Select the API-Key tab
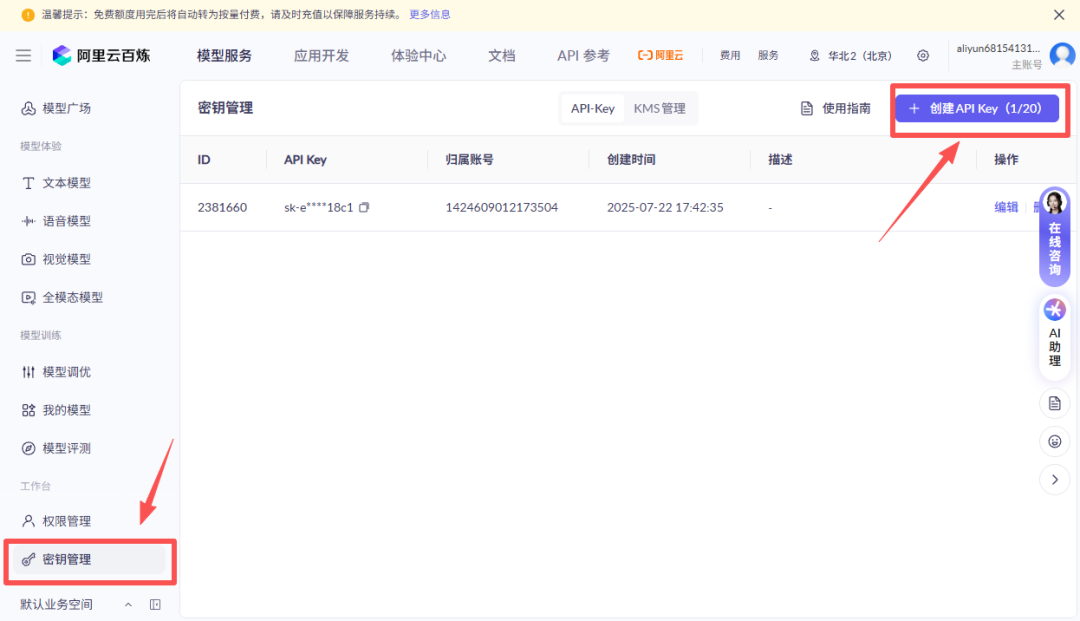The height and width of the screenshot is (621, 1080). tap(593, 108)
